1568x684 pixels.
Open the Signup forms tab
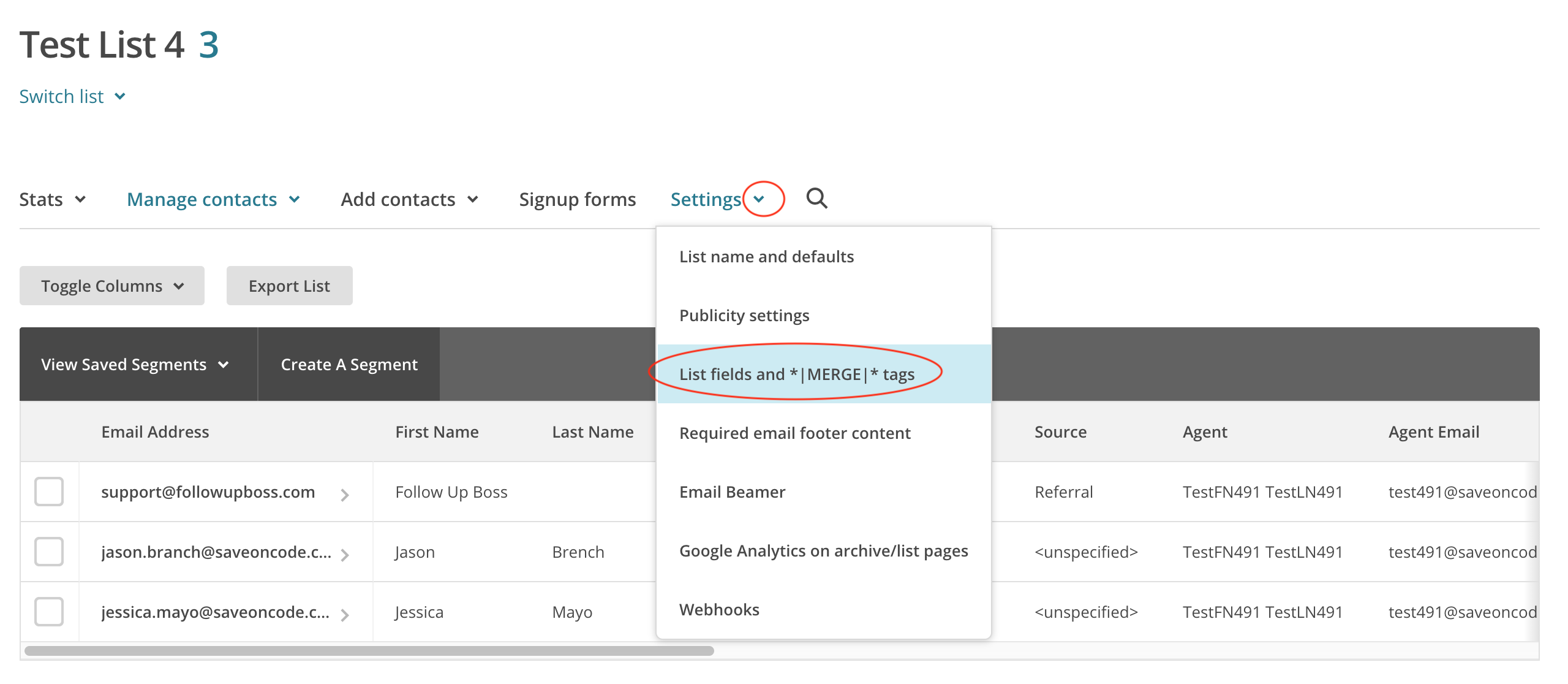[577, 199]
